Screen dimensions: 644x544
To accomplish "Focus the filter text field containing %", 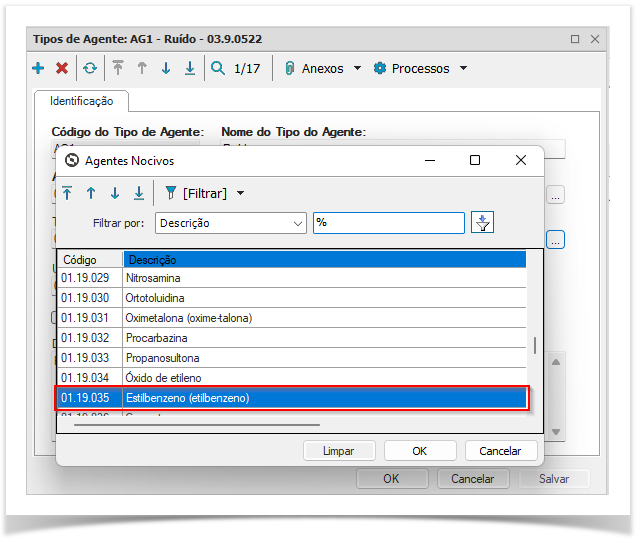I will coord(389,223).
